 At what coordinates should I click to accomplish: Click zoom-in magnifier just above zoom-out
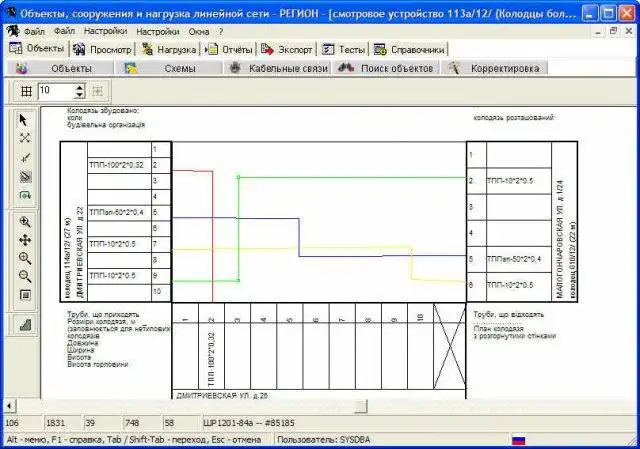(24, 258)
